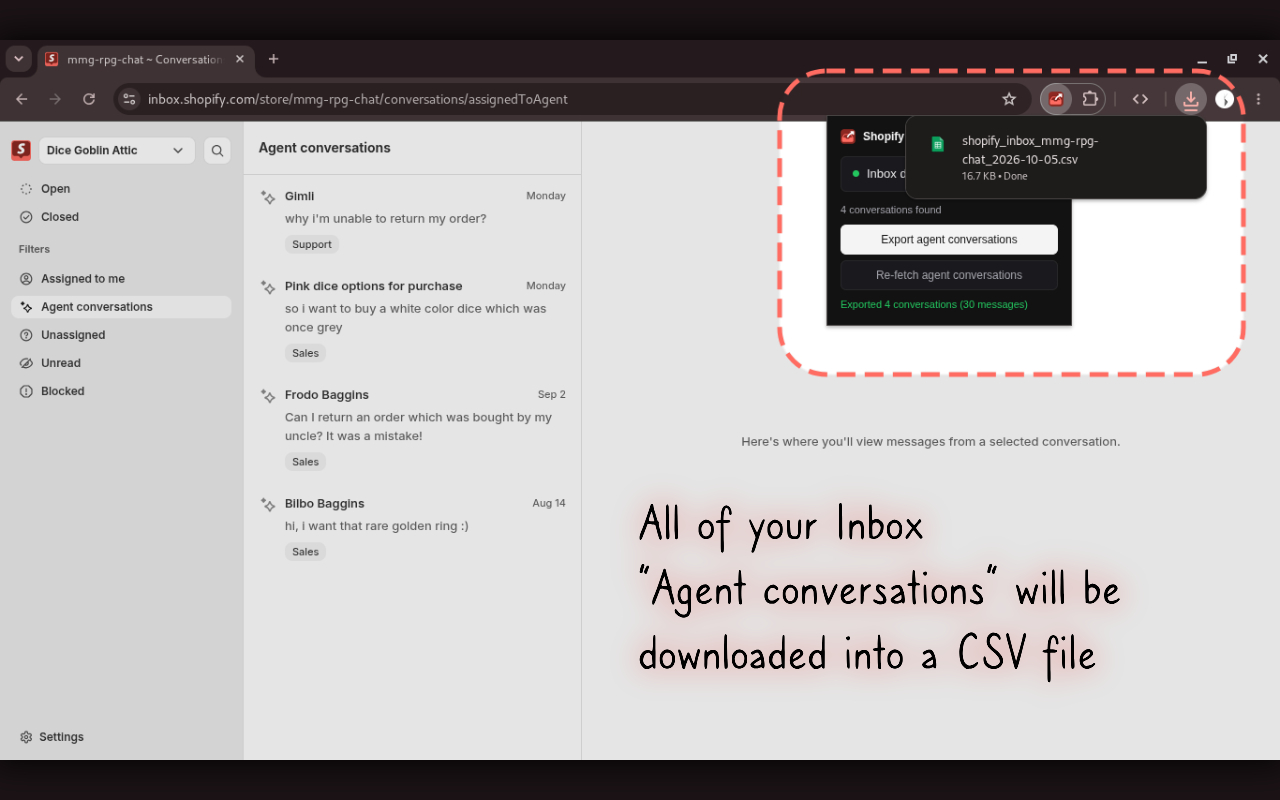Select the mmg-rpg-chat Conversations tab
The width and height of the screenshot is (1280, 800).
[x=145, y=59]
